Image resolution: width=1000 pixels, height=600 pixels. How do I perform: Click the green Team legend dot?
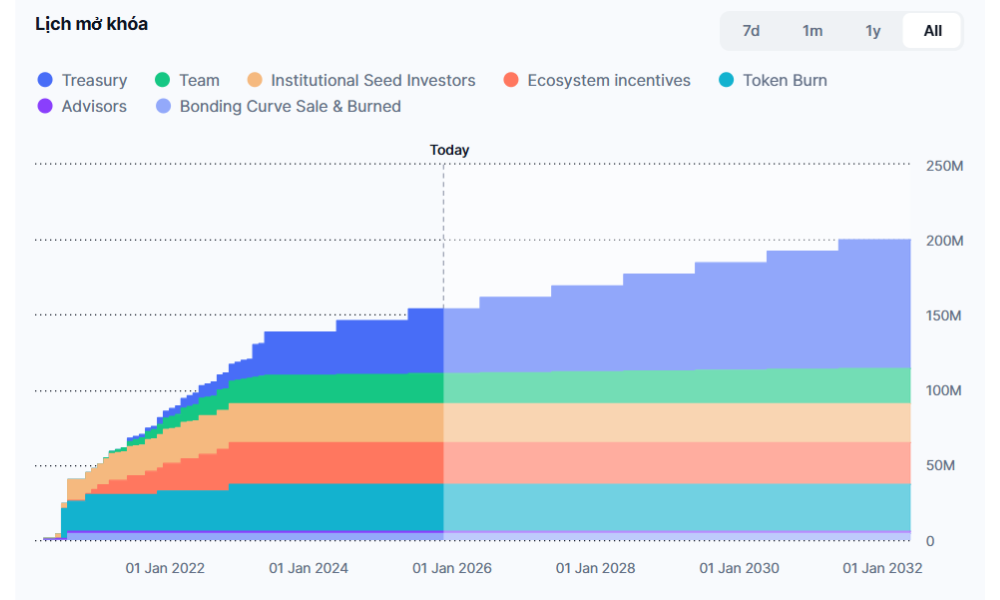(163, 80)
